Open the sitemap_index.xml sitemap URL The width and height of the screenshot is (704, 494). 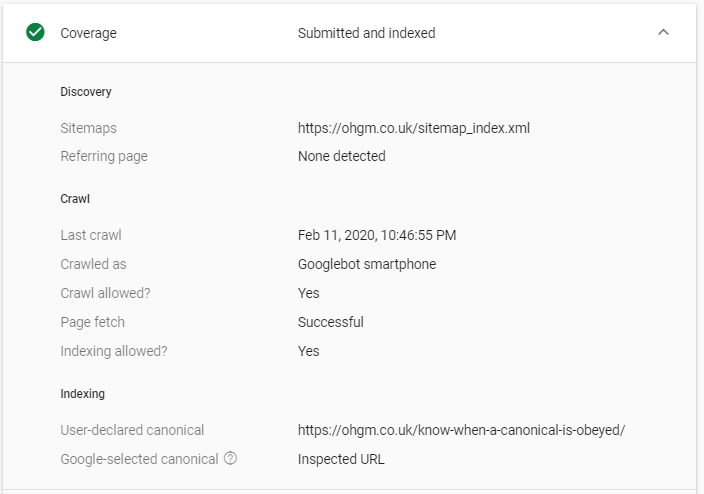coord(414,128)
